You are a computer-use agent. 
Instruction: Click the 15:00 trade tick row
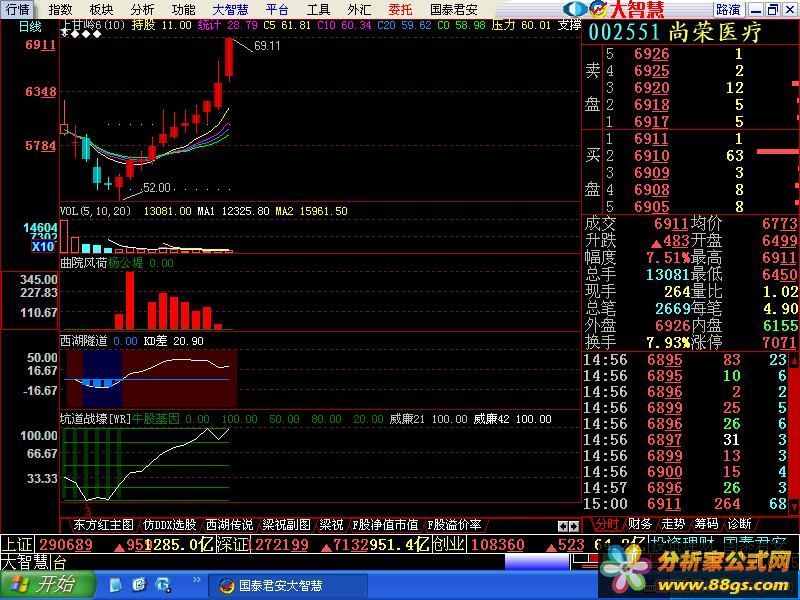[685, 504]
